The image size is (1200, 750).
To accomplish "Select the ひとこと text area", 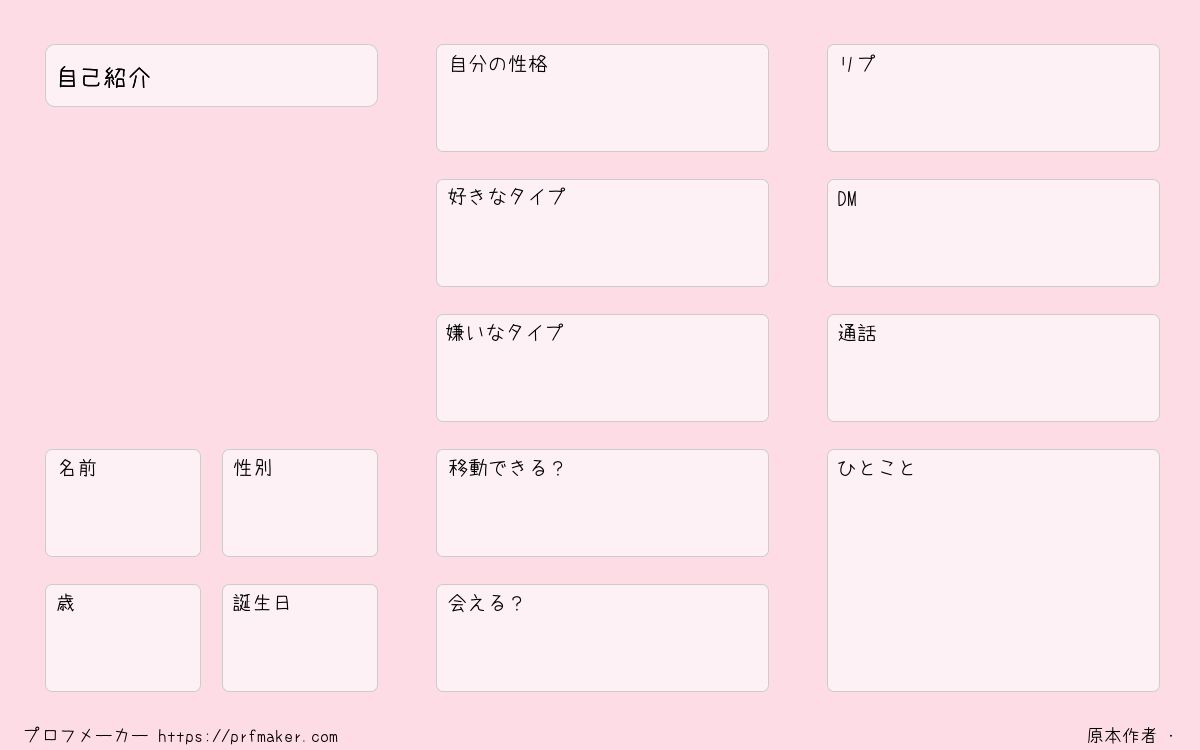I will [x=993, y=570].
